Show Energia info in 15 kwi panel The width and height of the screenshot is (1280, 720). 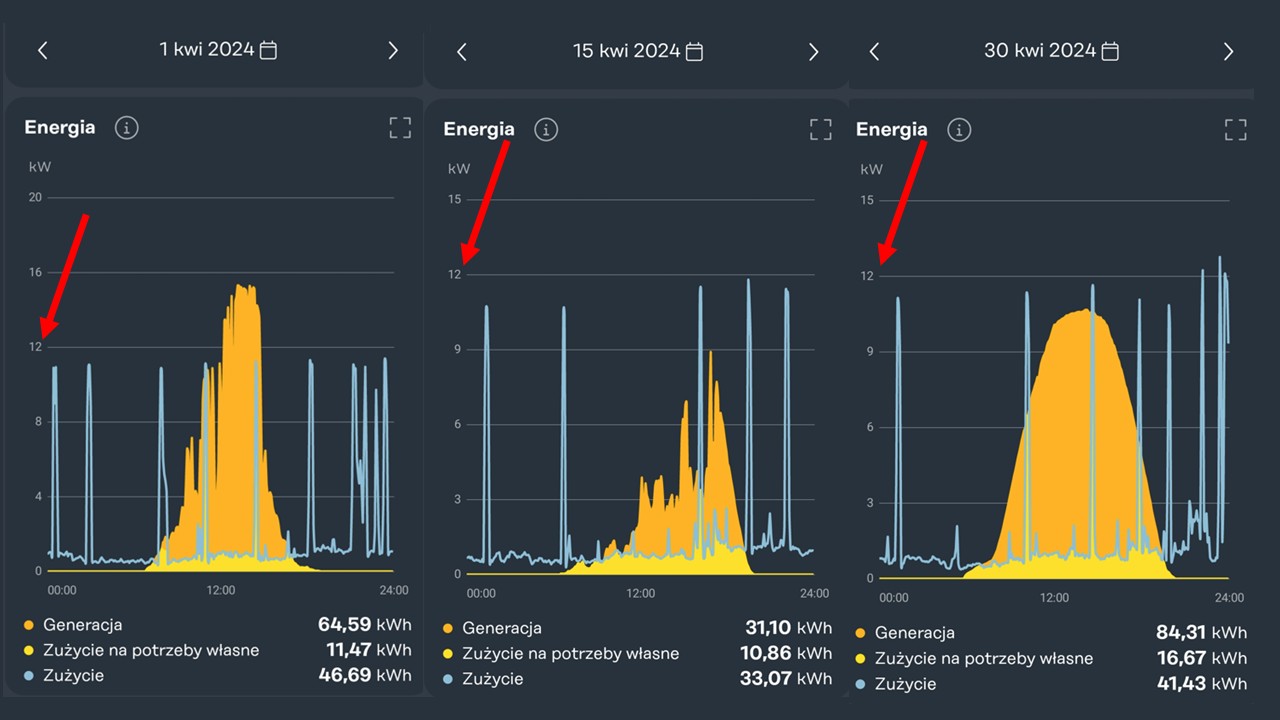point(545,130)
